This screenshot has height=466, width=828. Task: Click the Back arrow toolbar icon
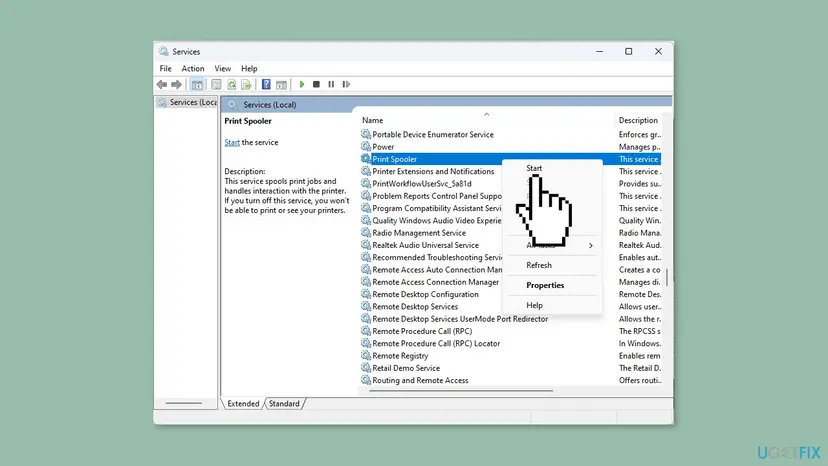click(162, 85)
